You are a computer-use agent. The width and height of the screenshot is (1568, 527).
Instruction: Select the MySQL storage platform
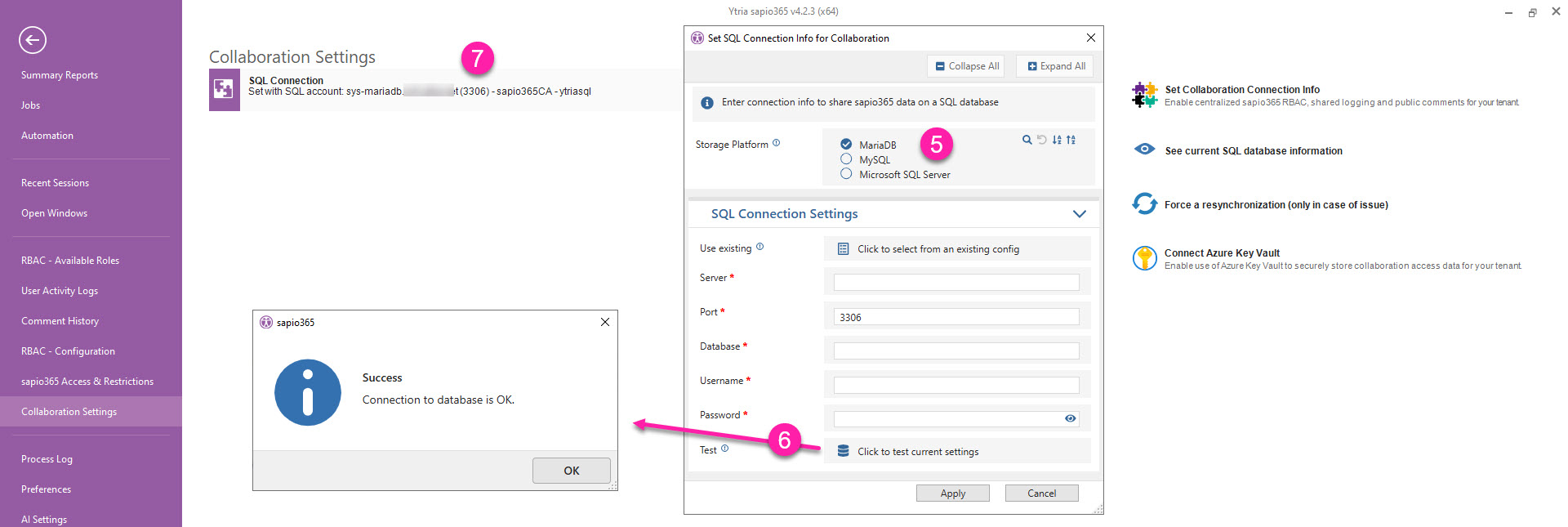pyautogui.click(x=846, y=159)
